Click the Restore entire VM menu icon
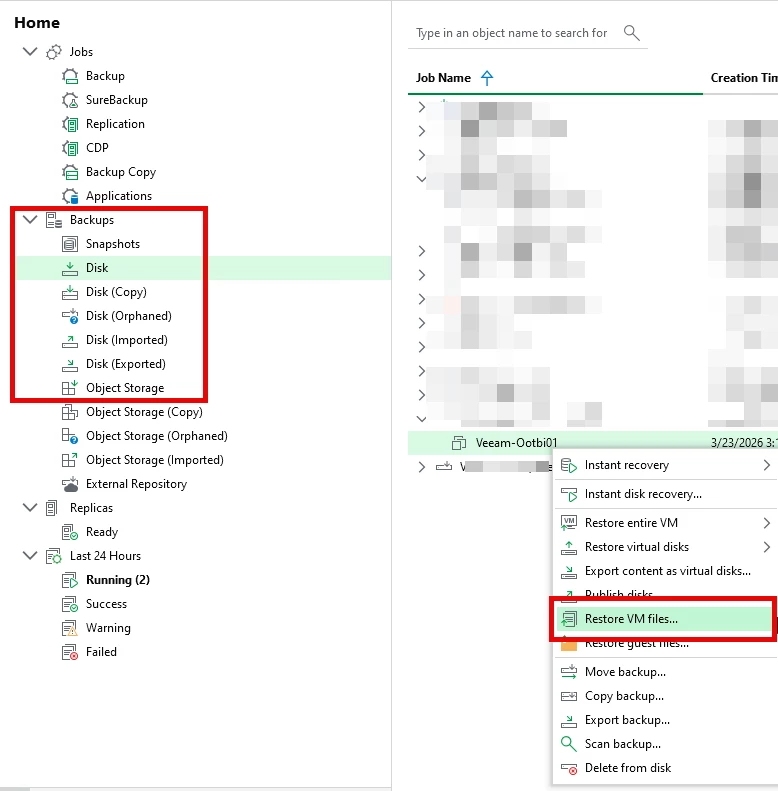778x791 pixels. tap(569, 523)
